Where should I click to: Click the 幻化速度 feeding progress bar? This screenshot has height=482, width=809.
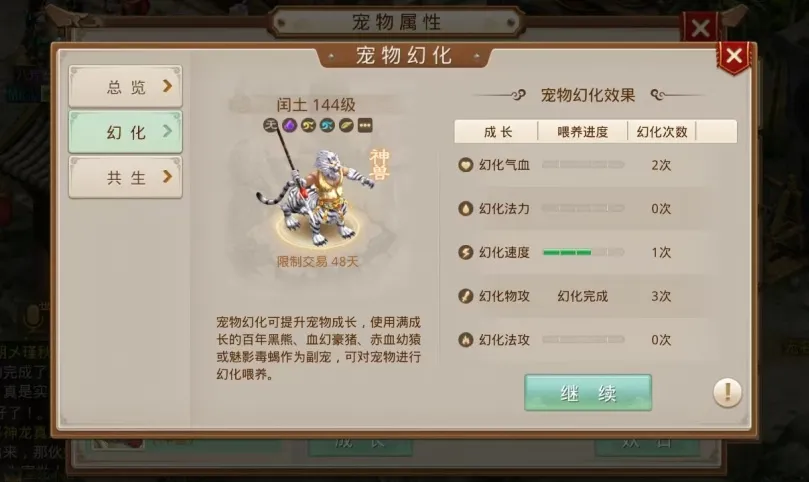pyautogui.click(x=583, y=252)
